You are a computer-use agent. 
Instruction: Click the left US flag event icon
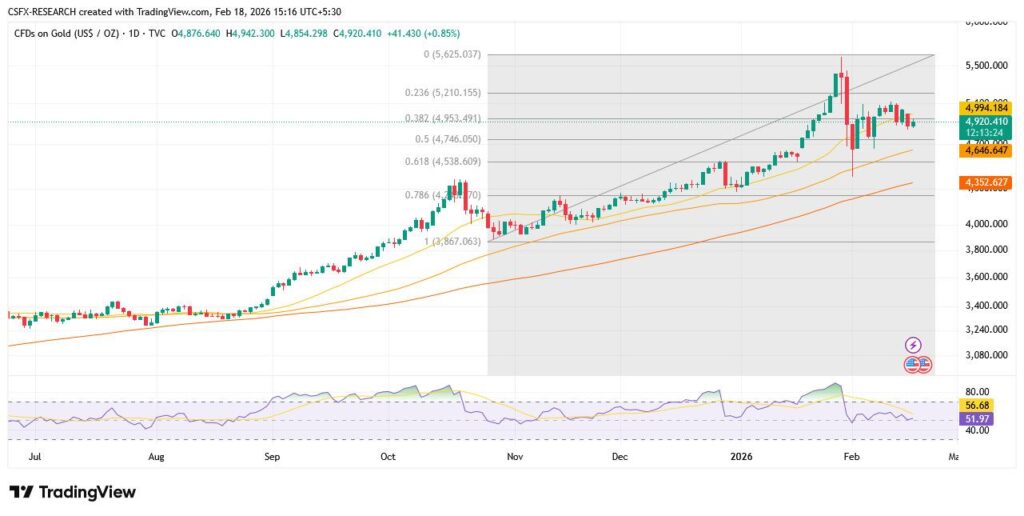pyautogui.click(x=911, y=364)
